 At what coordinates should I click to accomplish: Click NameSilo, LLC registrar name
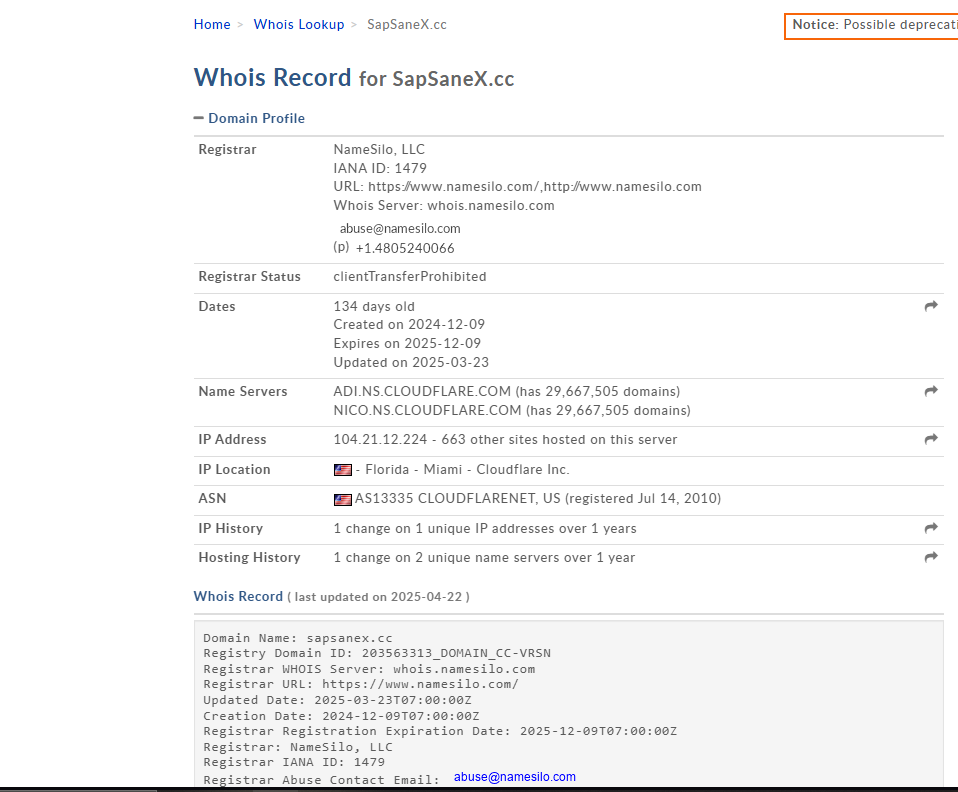[x=379, y=149]
